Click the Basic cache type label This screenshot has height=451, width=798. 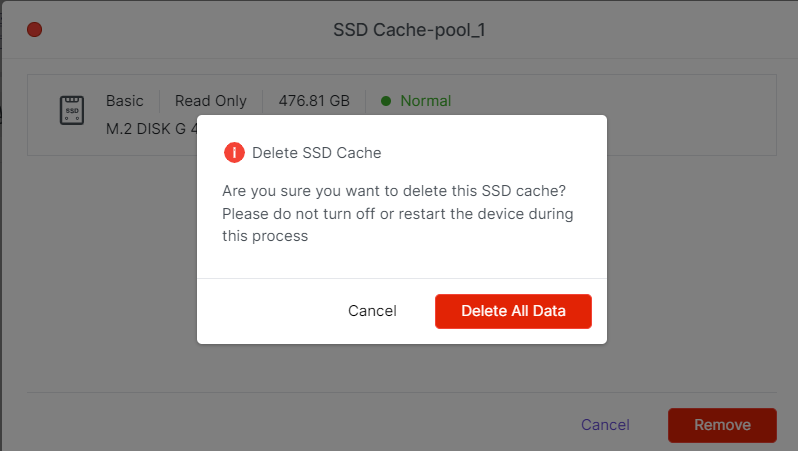coord(125,101)
